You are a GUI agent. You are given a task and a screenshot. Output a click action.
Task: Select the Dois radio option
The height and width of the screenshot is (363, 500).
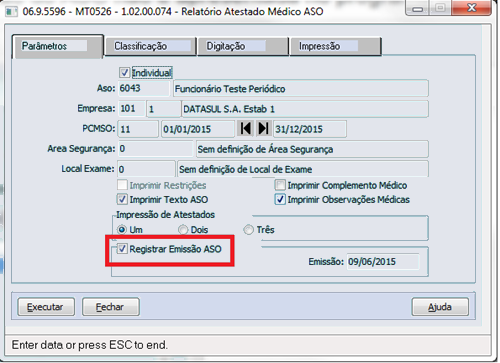[x=183, y=230]
